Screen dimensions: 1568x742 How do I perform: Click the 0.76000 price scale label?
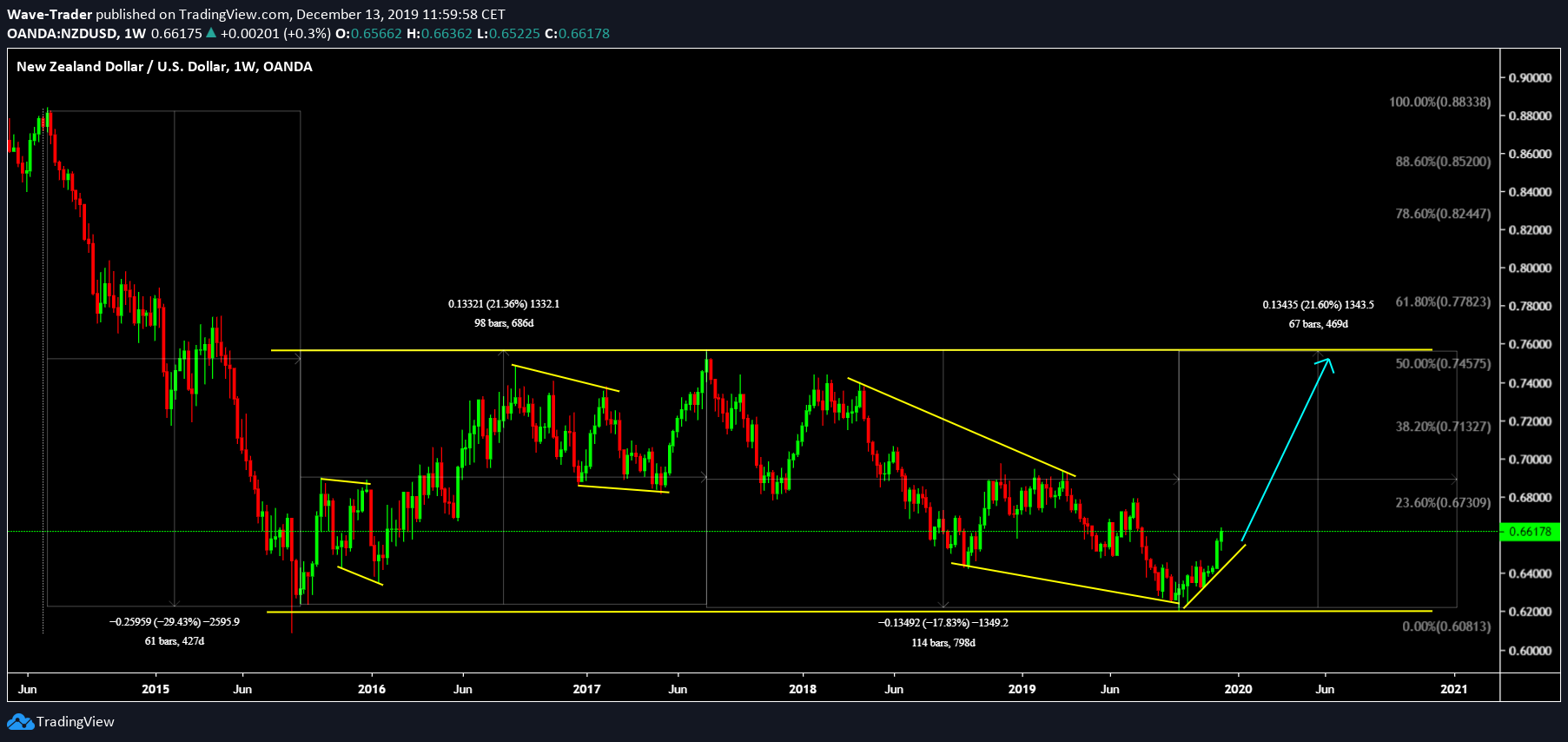(1531, 345)
